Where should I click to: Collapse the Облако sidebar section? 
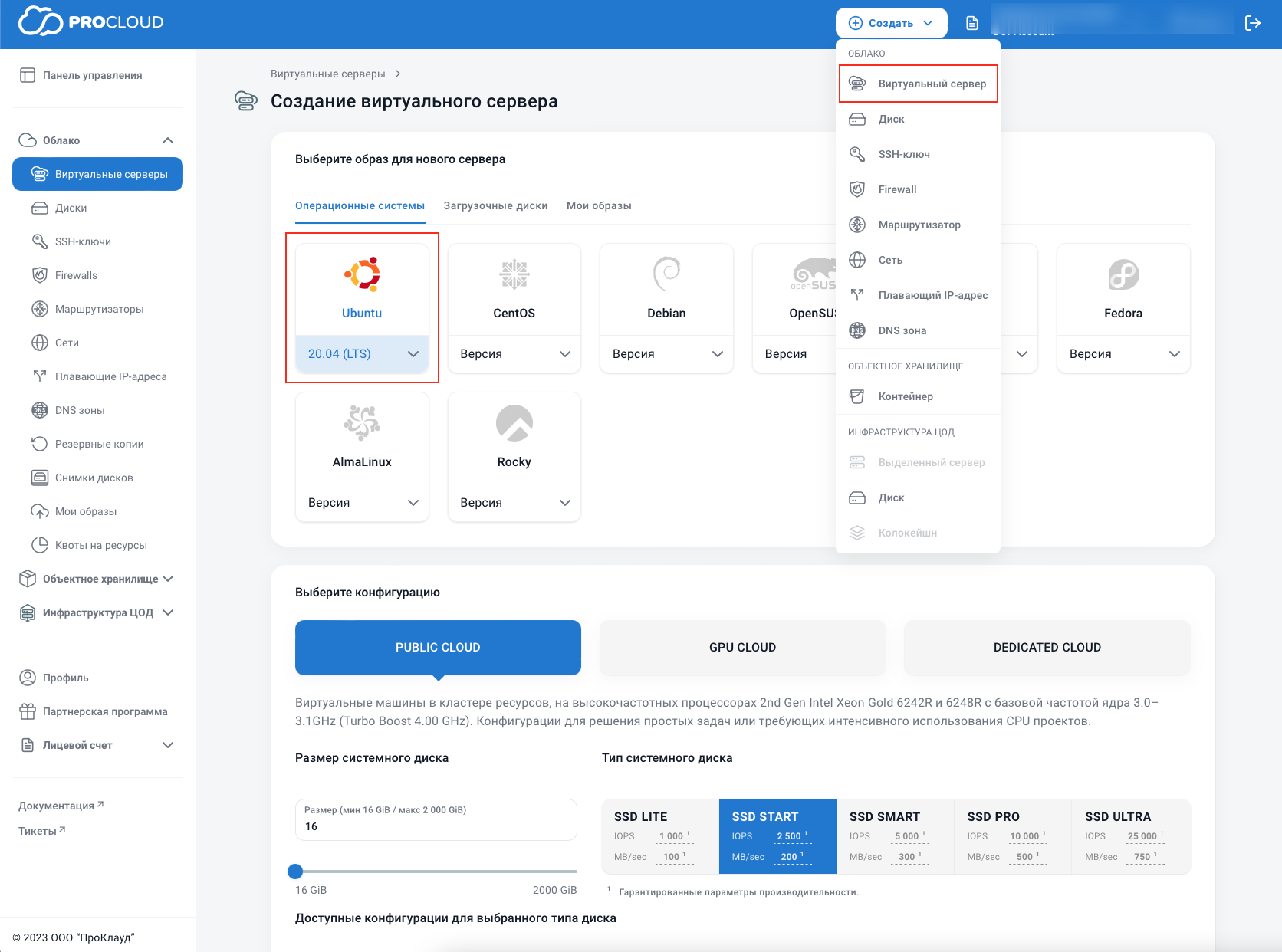point(168,140)
